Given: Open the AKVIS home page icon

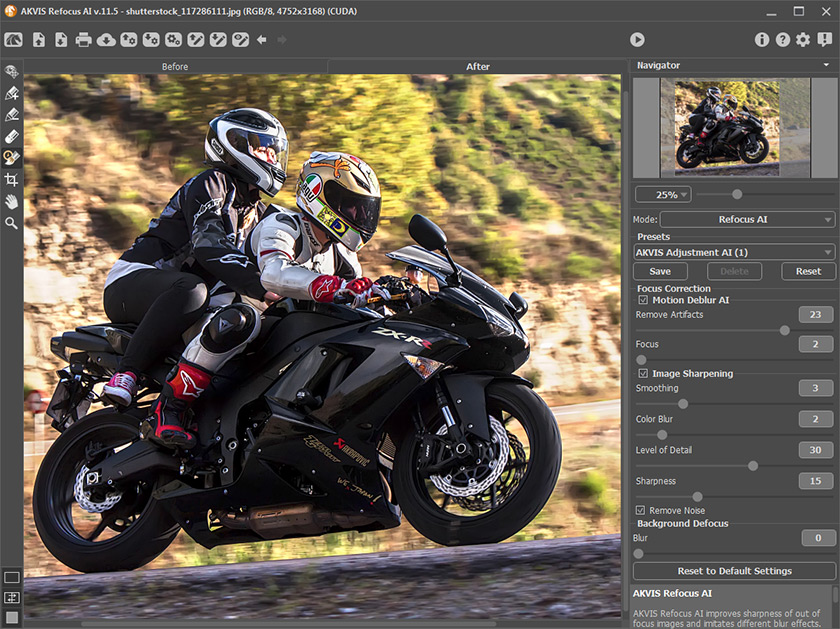Looking at the screenshot, I should coord(13,40).
